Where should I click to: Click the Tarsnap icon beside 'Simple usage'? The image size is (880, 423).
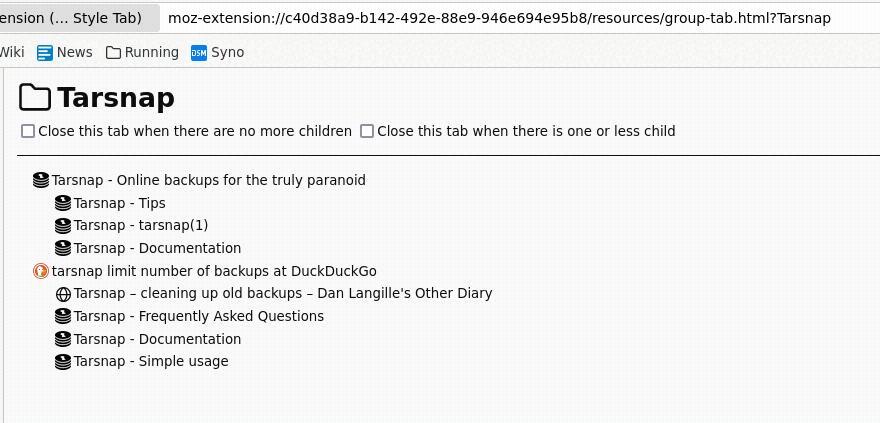click(x=63, y=362)
